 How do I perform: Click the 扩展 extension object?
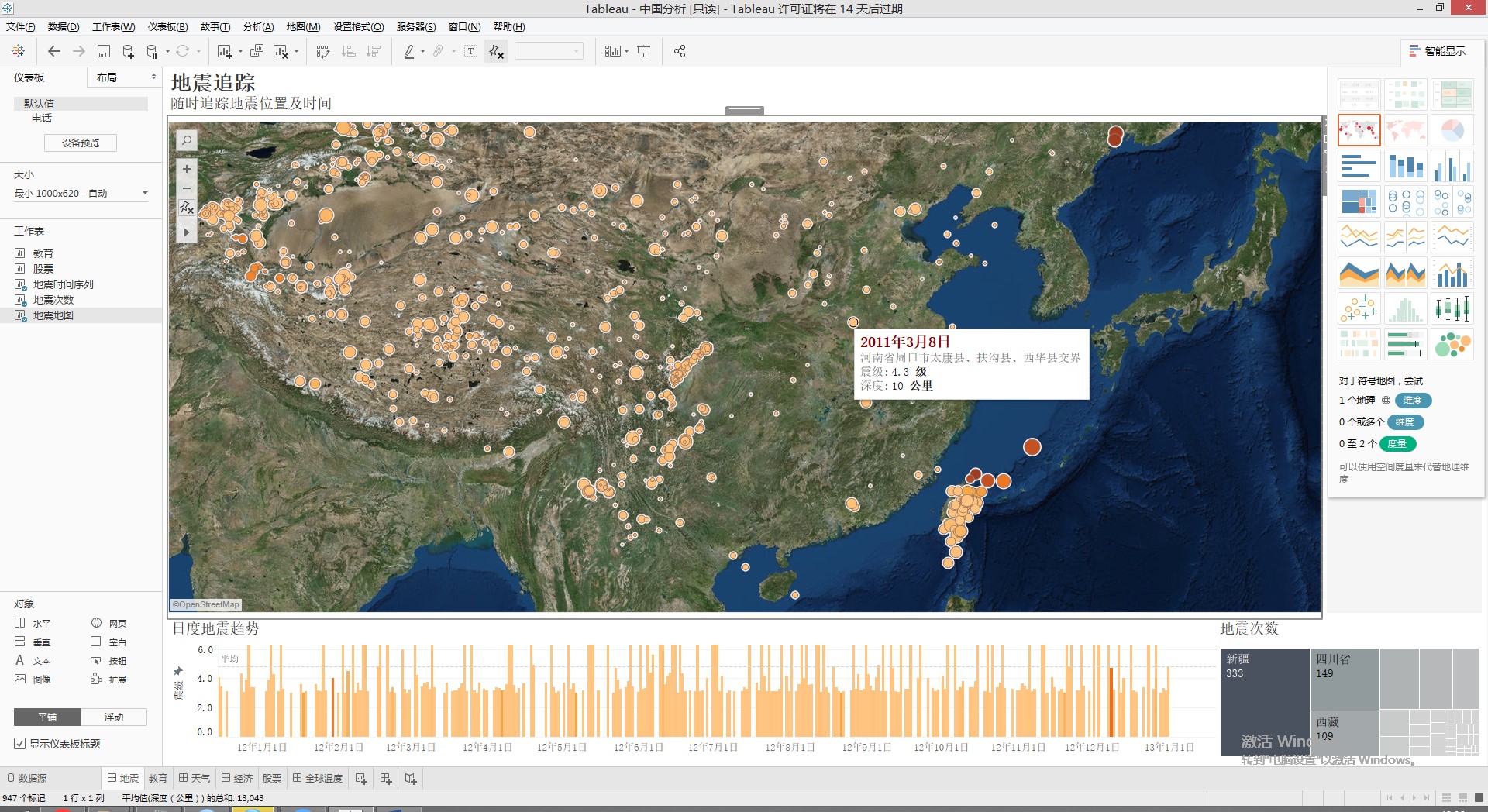108,680
